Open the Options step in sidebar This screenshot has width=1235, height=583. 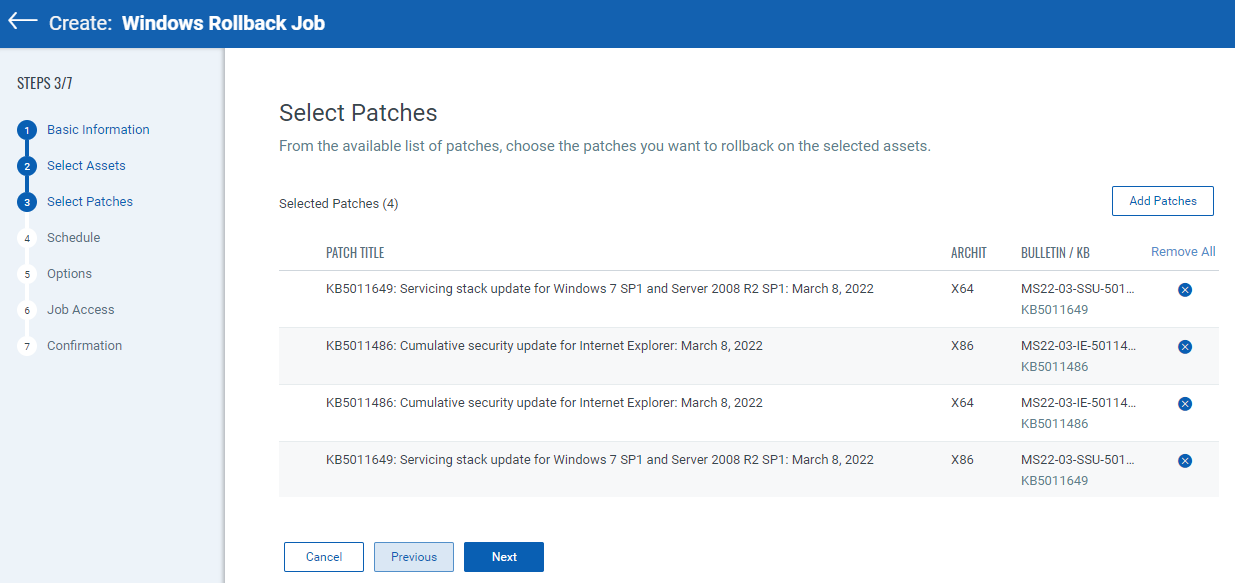[x=69, y=274]
